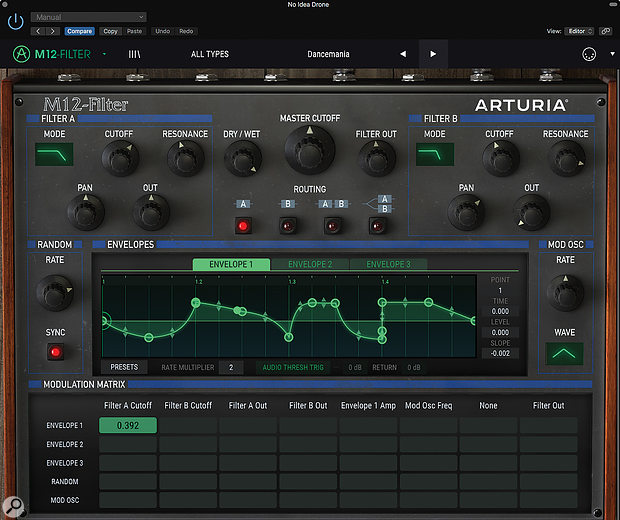Click the Filter B Resonance knob

(567, 159)
